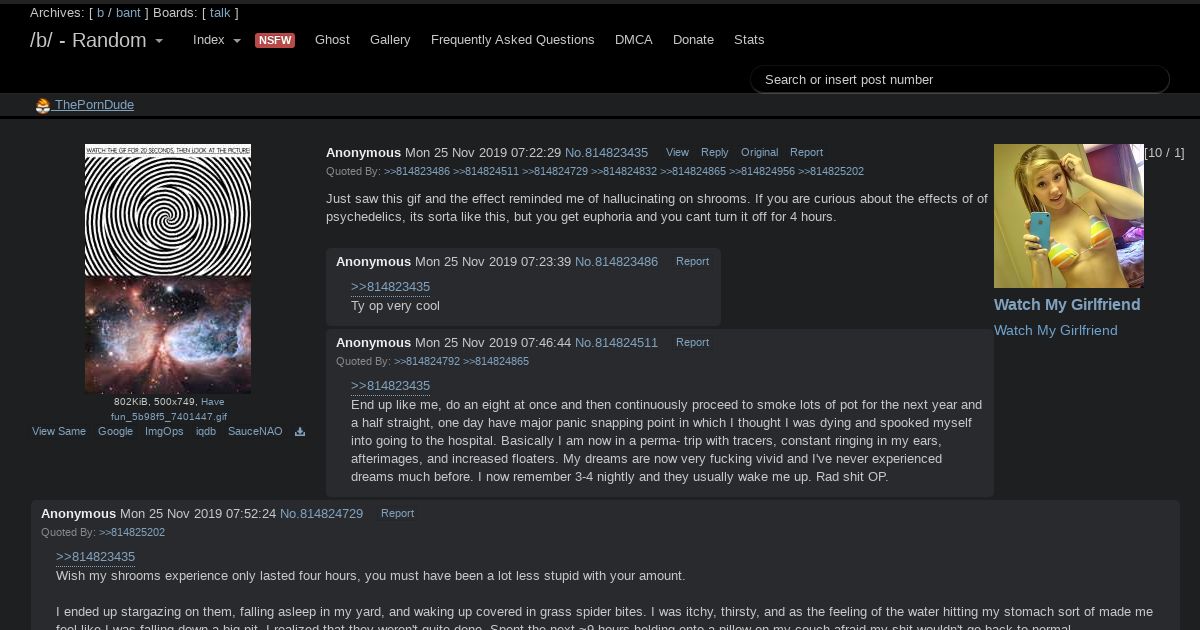The height and width of the screenshot is (630, 1200).
Task: Open the Gallery page
Action: point(390,40)
